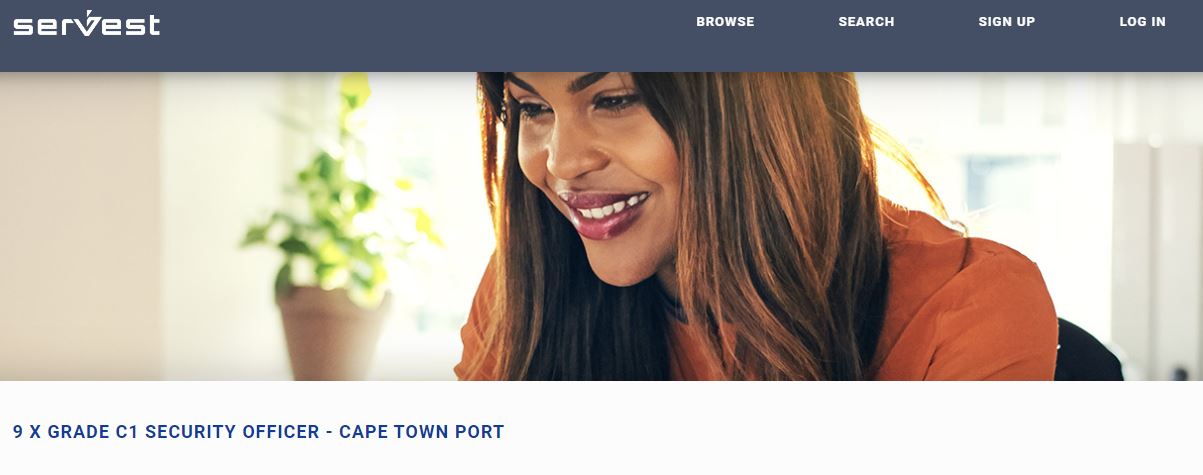Open the SEARCH menu item

(866, 22)
